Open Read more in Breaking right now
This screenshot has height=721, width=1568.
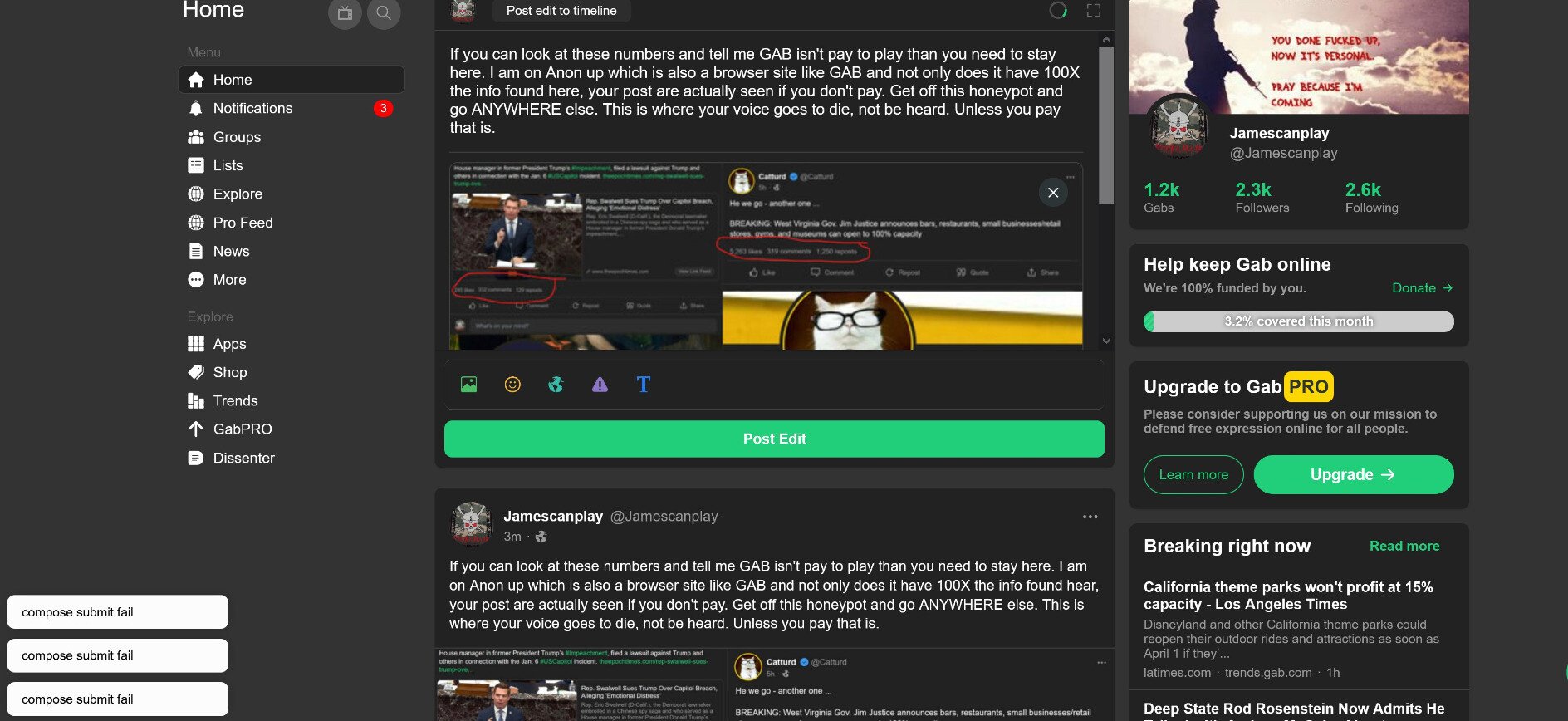tap(1404, 546)
